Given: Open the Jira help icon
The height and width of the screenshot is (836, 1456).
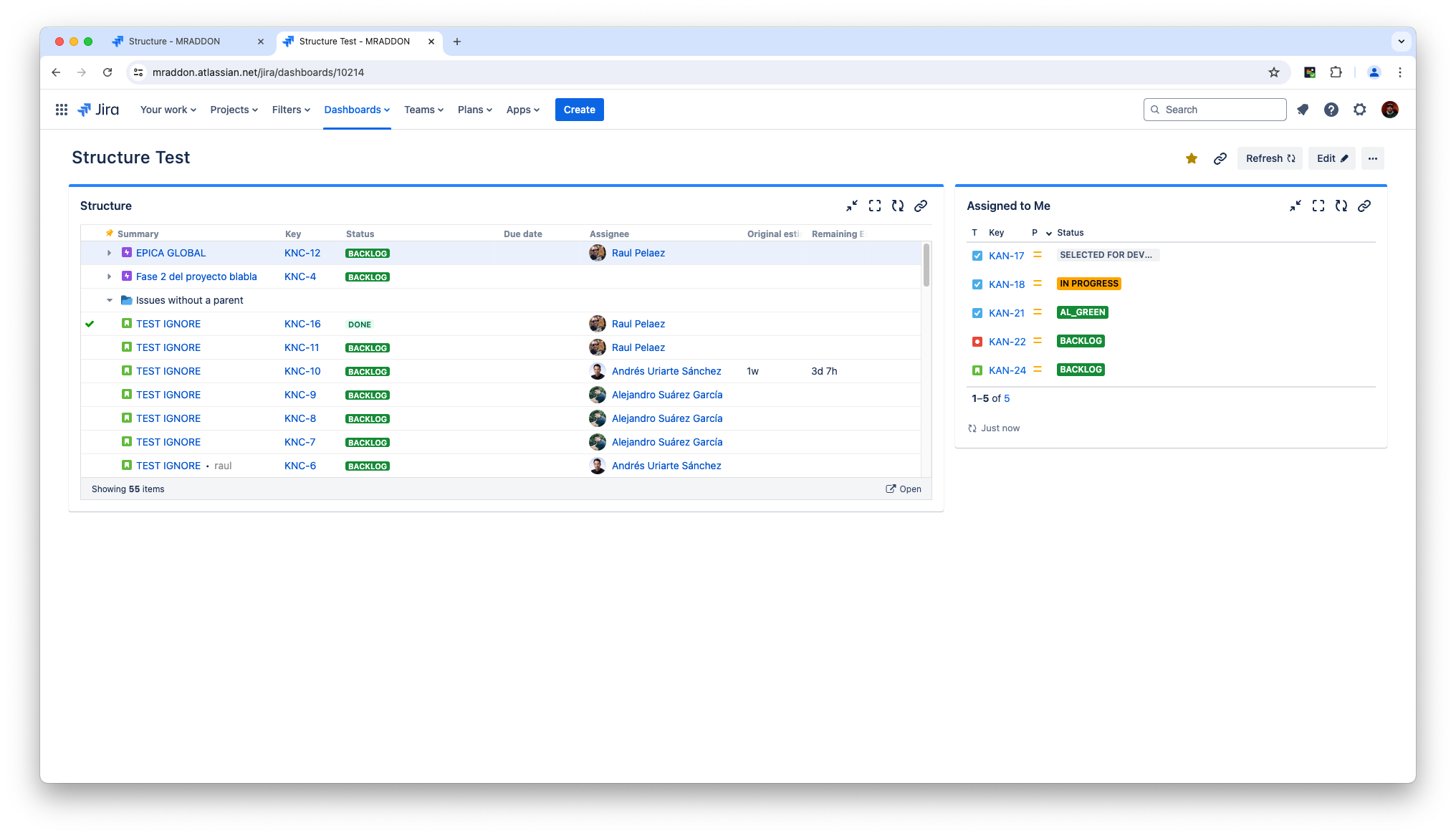Looking at the screenshot, I should 1331,110.
